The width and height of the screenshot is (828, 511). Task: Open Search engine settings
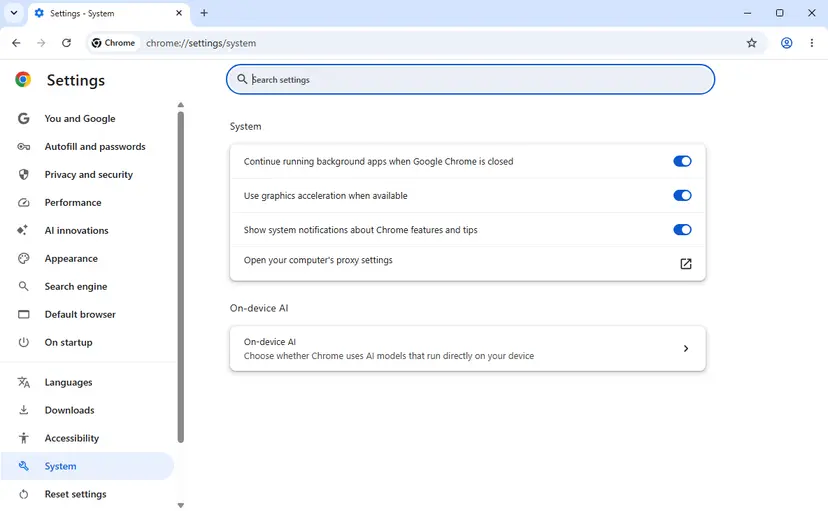click(x=87, y=287)
